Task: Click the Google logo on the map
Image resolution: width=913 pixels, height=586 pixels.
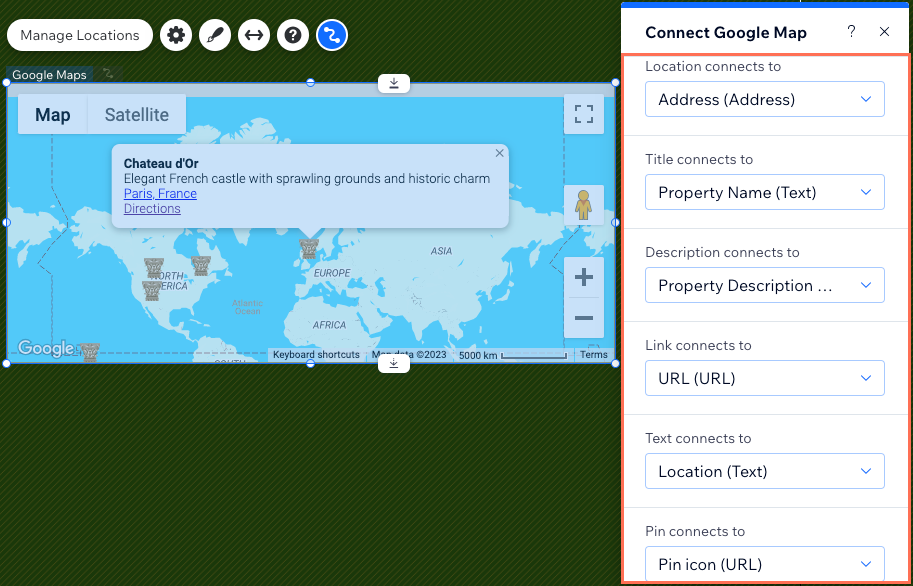Action: point(45,348)
